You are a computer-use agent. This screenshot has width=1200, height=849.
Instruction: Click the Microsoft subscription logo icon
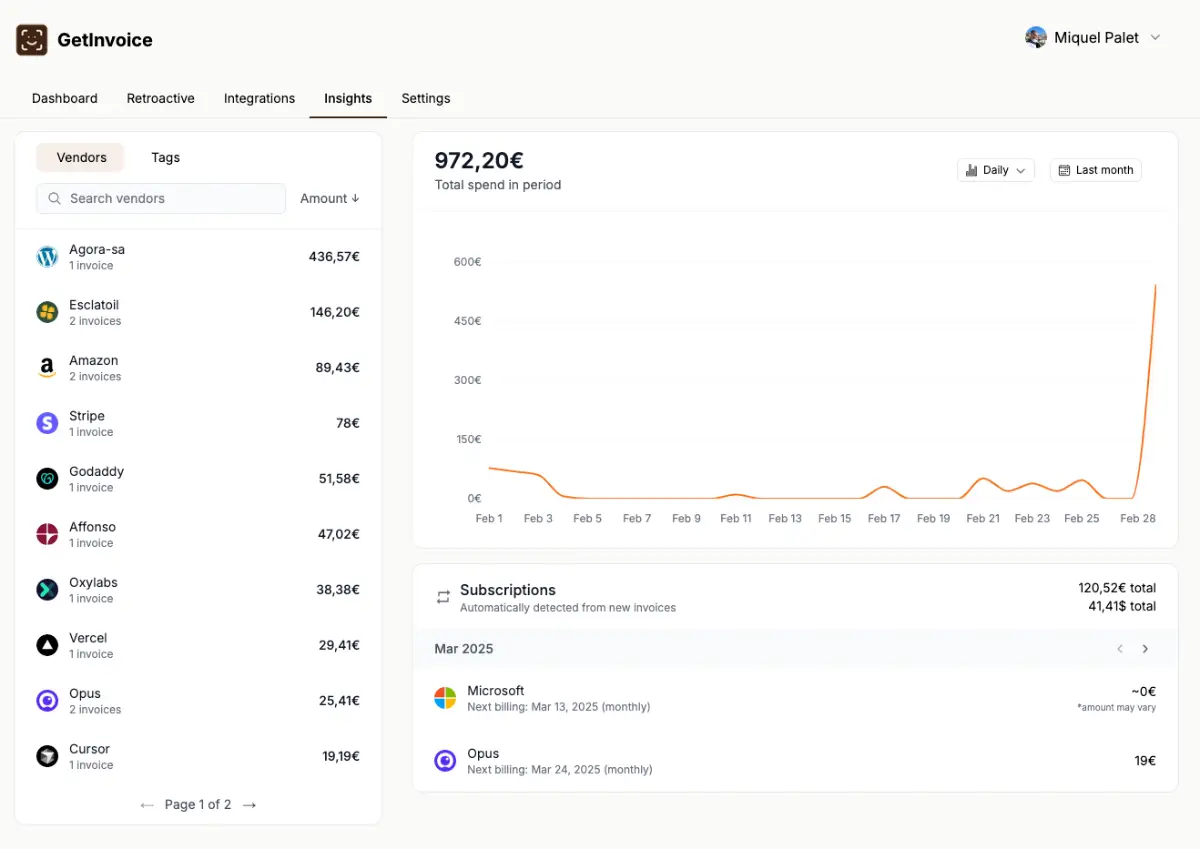(445, 698)
